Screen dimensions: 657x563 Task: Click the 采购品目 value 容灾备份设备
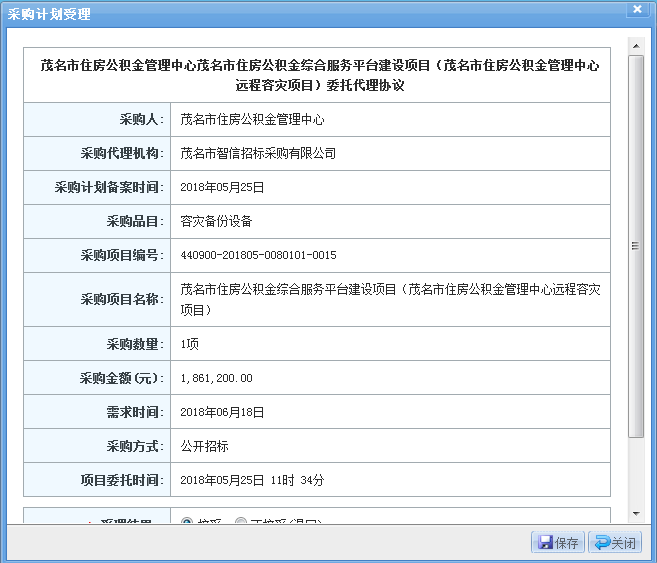tap(216, 221)
